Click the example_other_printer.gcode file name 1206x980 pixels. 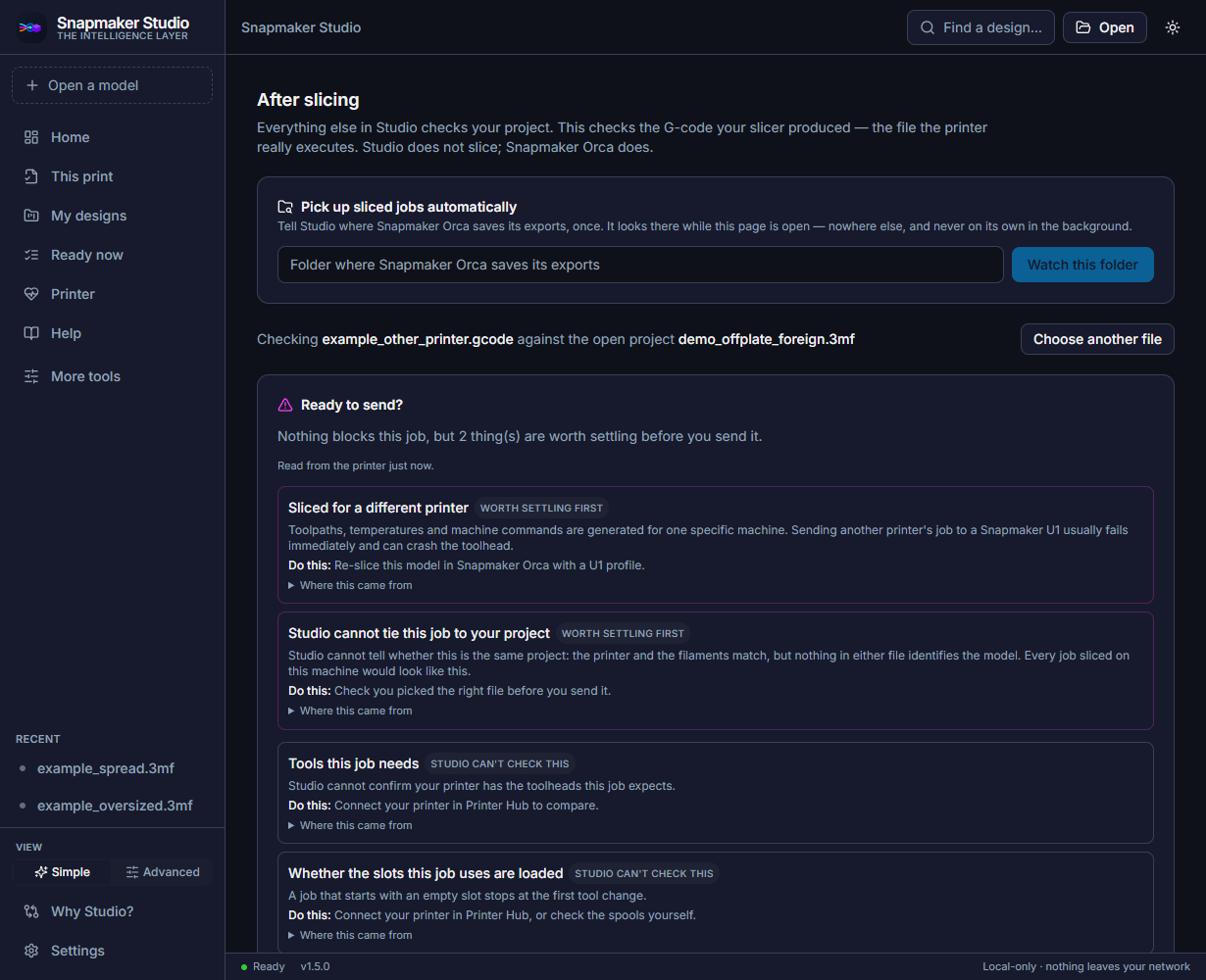click(418, 339)
